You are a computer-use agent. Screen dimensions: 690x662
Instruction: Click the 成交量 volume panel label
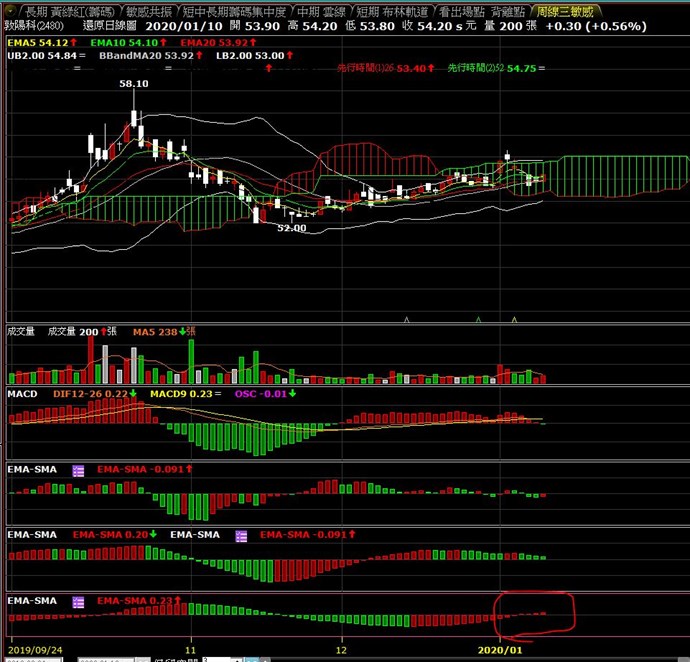[21, 331]
